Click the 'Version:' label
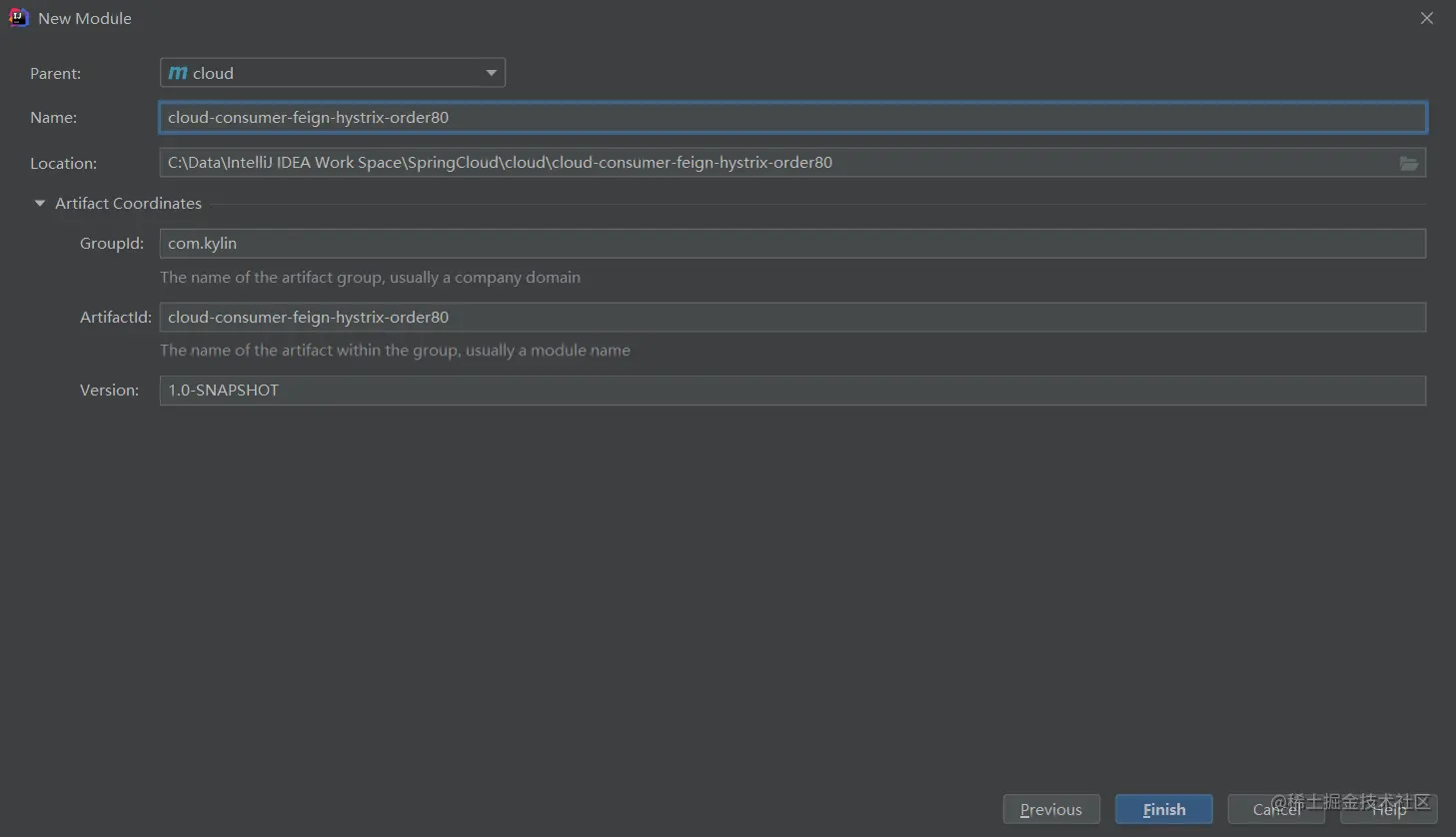This screenshot has height=837, width=1456. (110, 391)
